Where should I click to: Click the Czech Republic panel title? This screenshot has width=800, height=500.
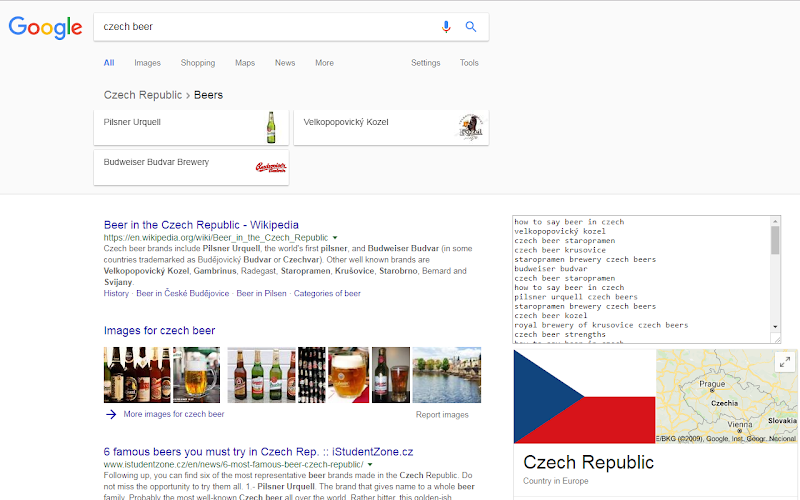point(588,462)
